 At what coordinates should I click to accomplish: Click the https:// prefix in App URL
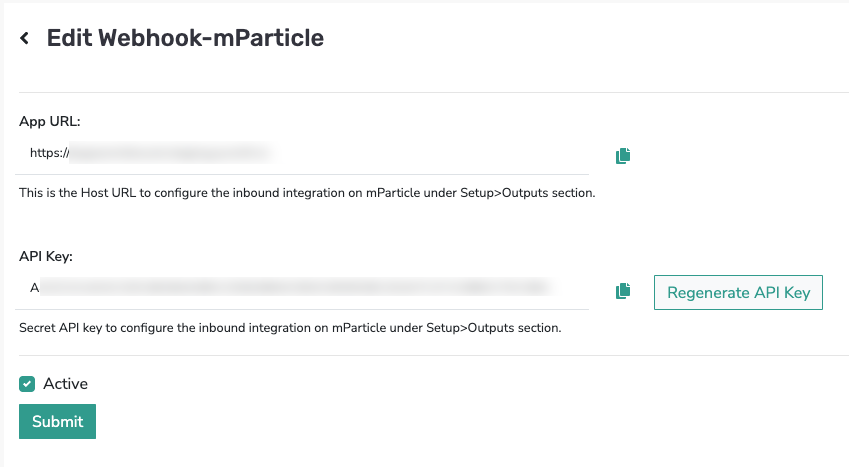(x=49, y=153)
